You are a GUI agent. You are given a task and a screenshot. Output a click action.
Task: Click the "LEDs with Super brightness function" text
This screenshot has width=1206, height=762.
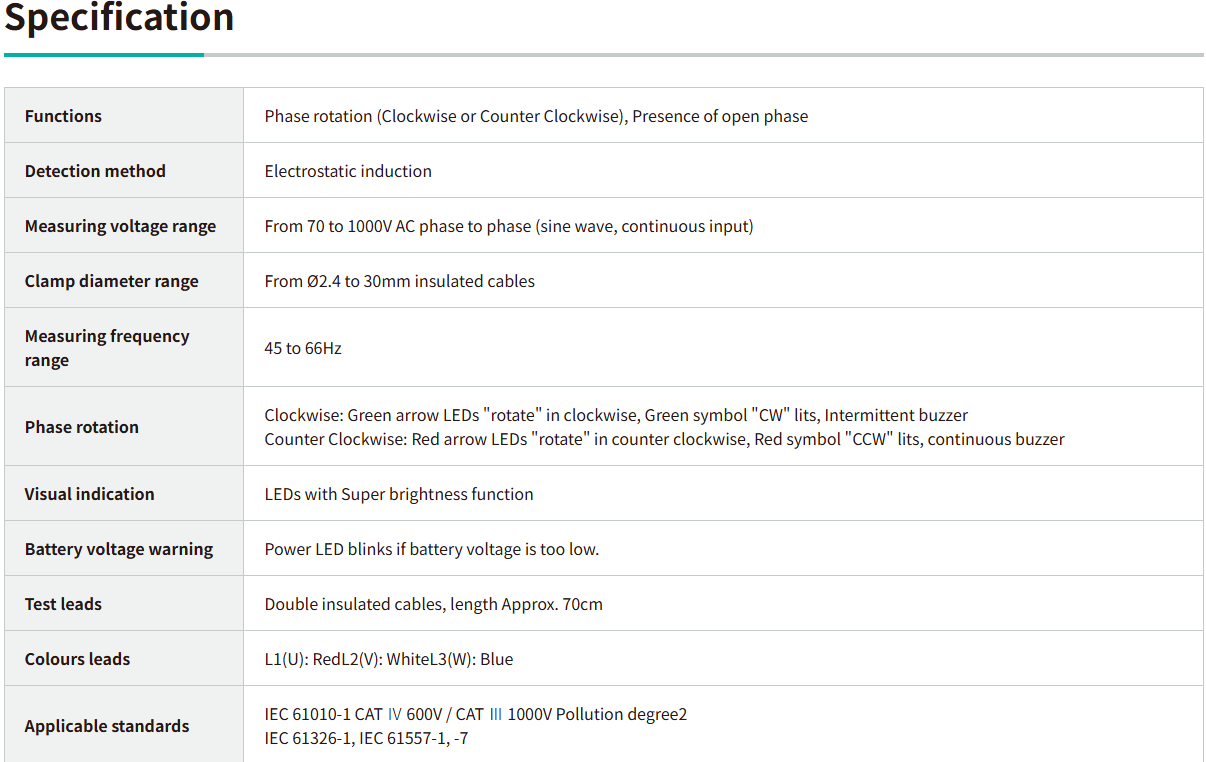tap(398, 494)
